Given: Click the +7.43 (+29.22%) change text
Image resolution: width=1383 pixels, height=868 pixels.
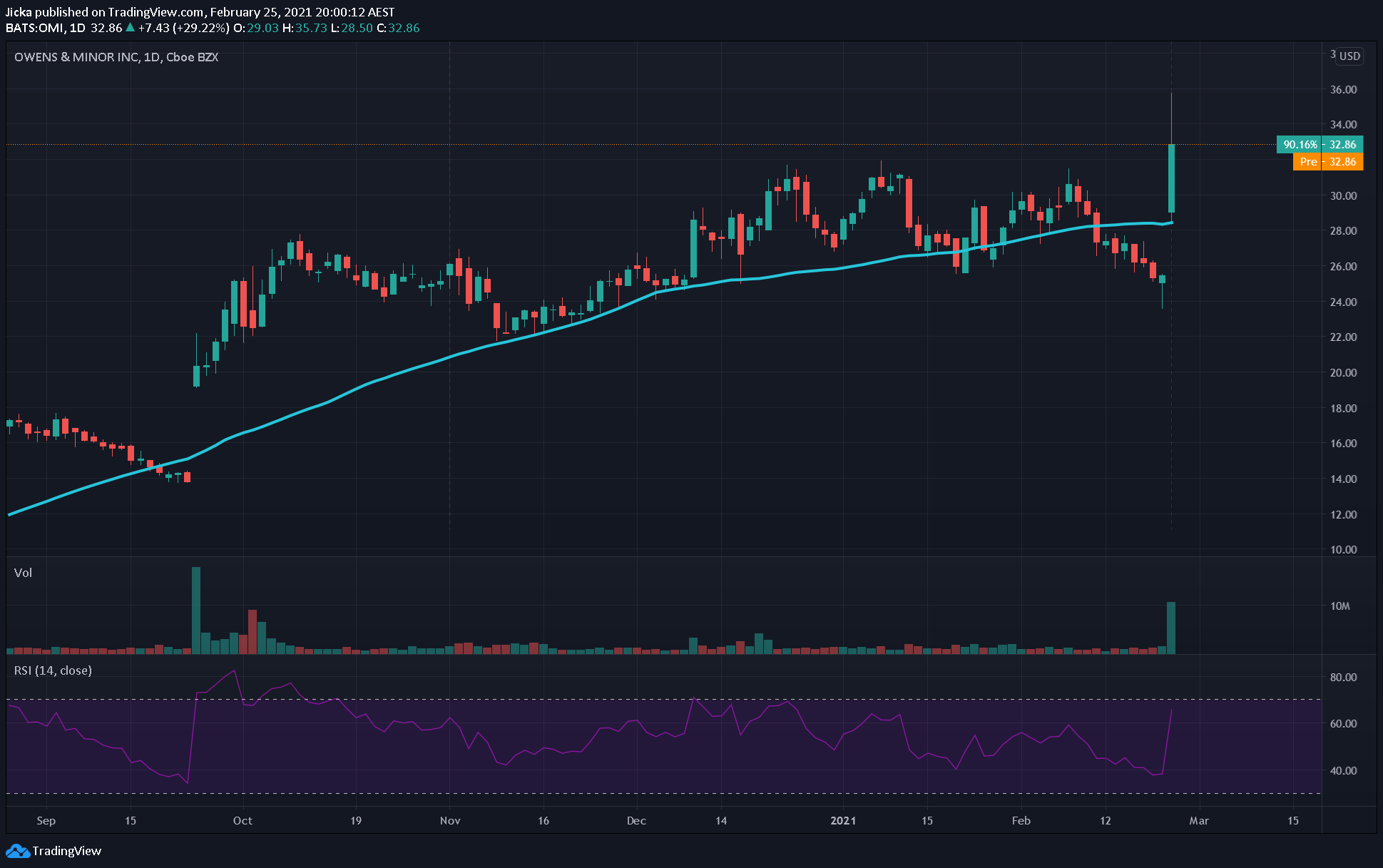Looking at the screenshot, I should coord(184,28).
